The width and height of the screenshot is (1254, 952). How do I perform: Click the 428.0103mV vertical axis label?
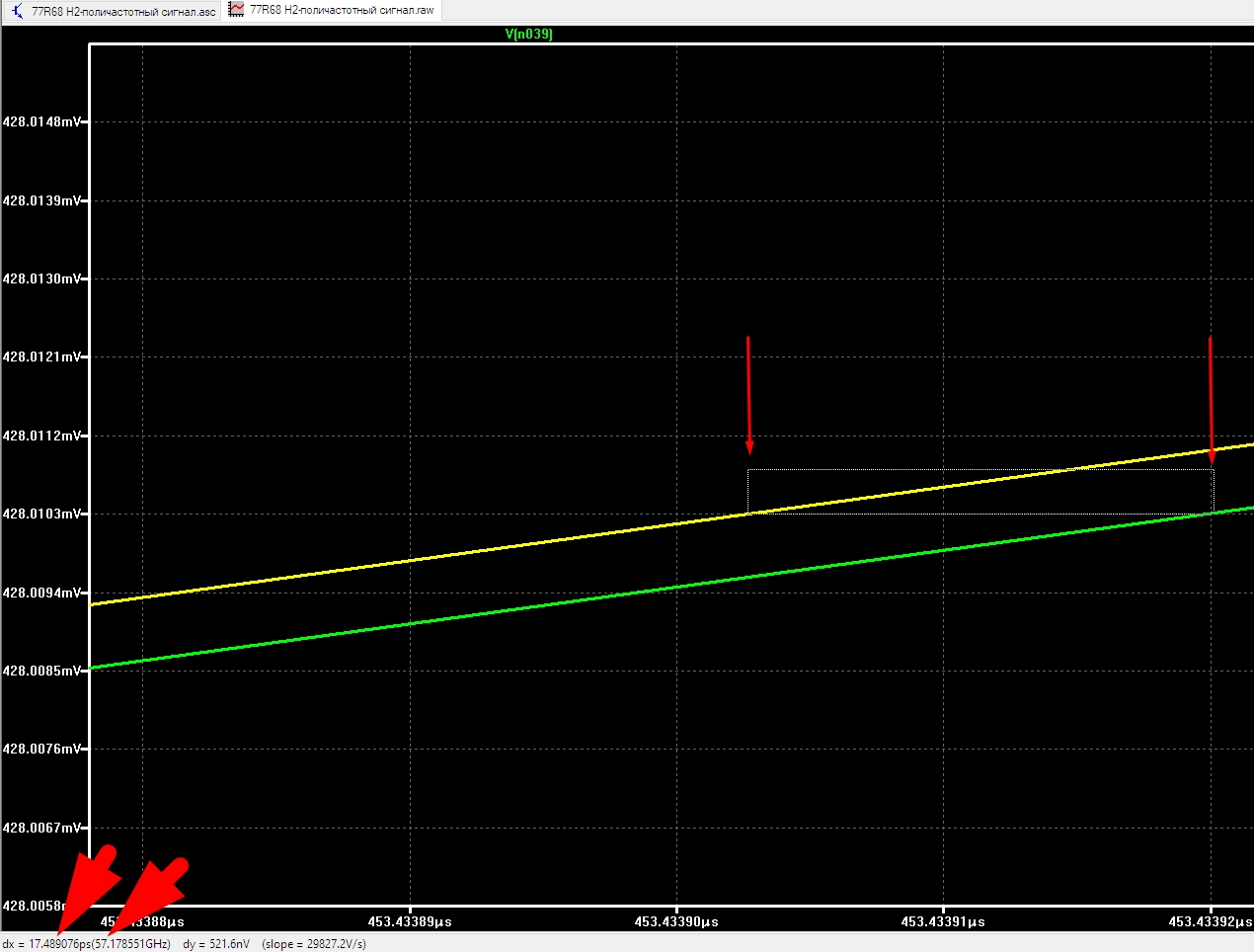[41, 514]
